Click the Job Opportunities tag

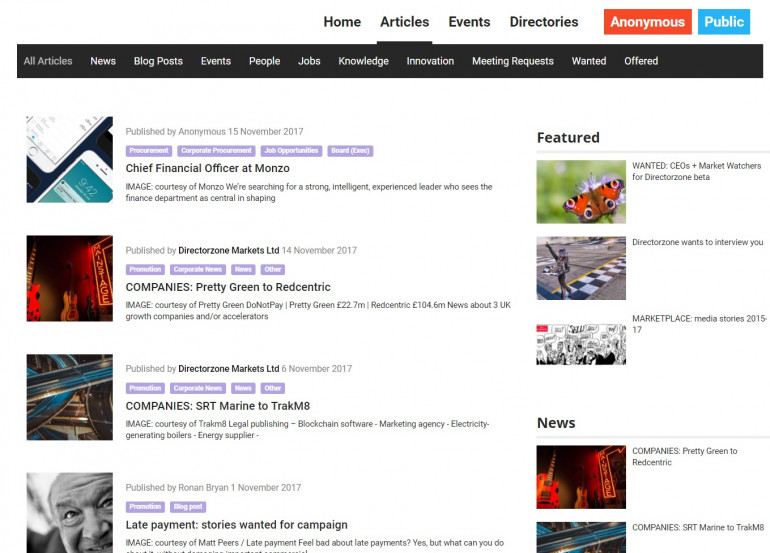pyautogui.click(x=291, y=151)
